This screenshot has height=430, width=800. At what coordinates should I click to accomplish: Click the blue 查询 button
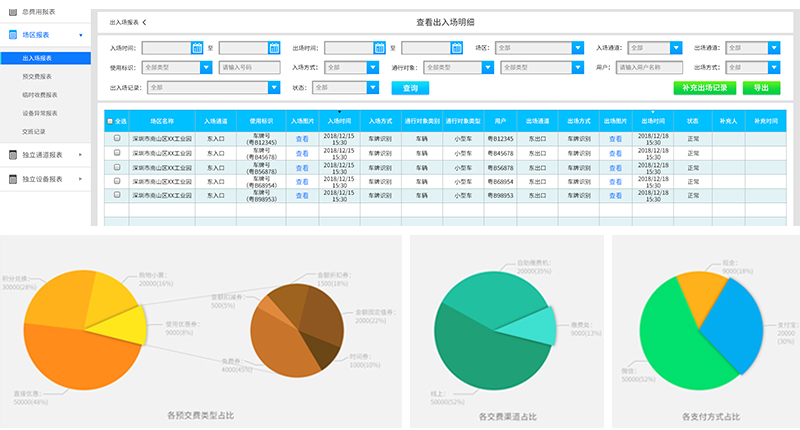(x=410, y=88)
